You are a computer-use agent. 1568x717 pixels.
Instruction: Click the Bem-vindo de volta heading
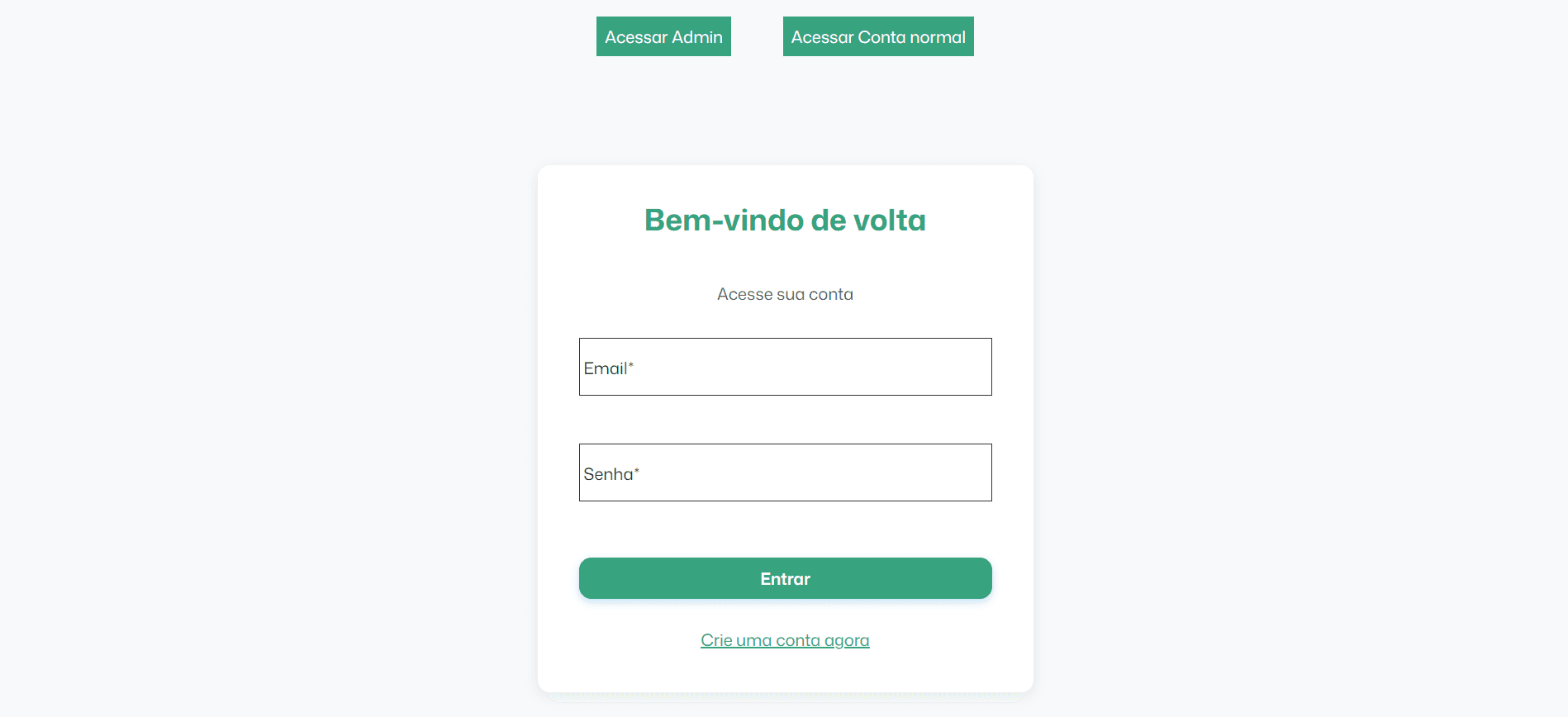[x=785, y=220]
